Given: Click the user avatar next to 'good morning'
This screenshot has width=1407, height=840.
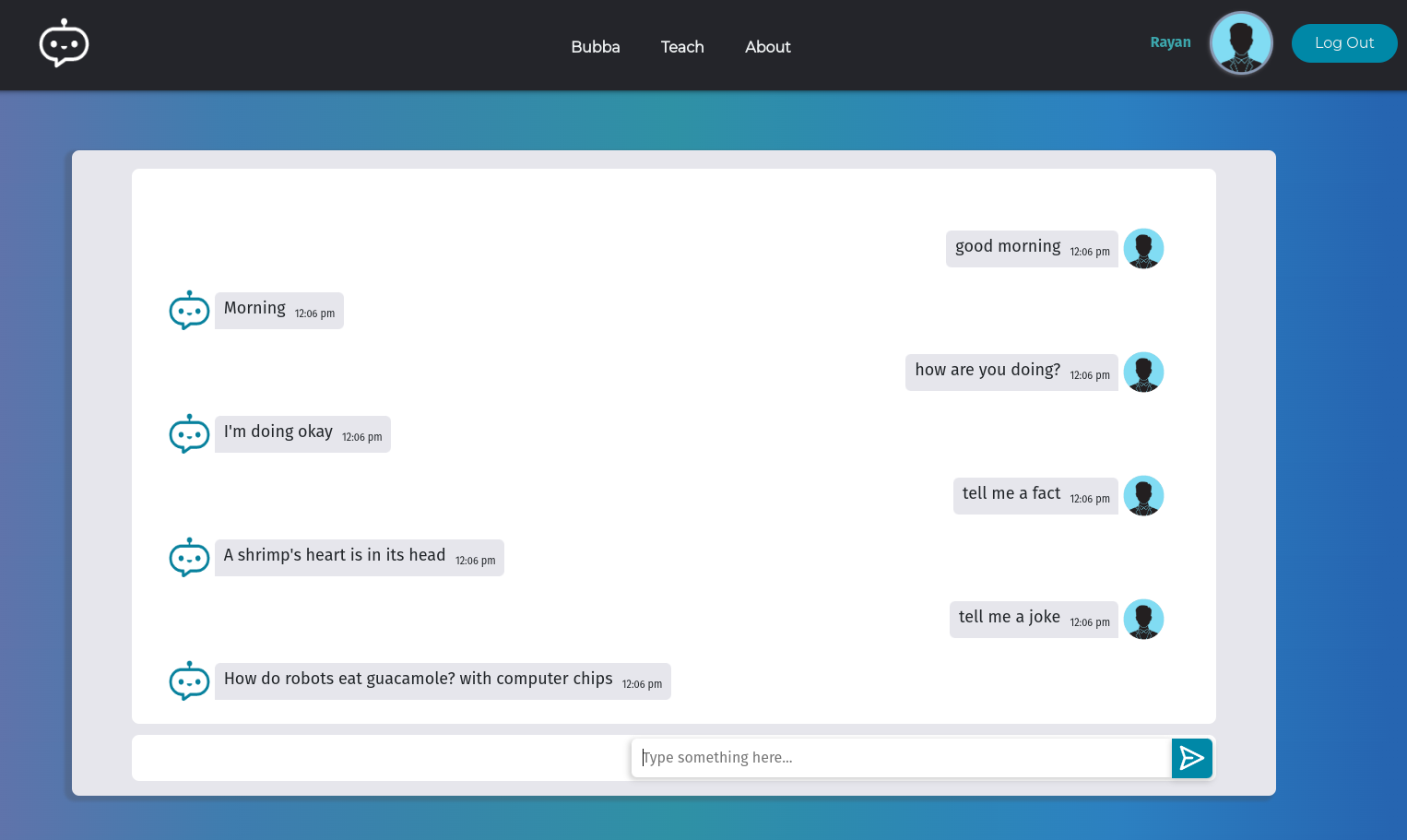Looking at the screenshot, I should coord(1143,248).
